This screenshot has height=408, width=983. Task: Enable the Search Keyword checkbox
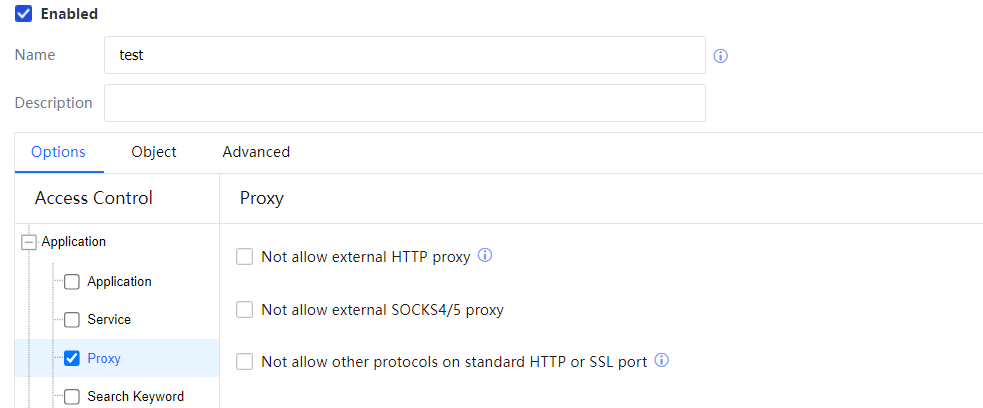72,397
